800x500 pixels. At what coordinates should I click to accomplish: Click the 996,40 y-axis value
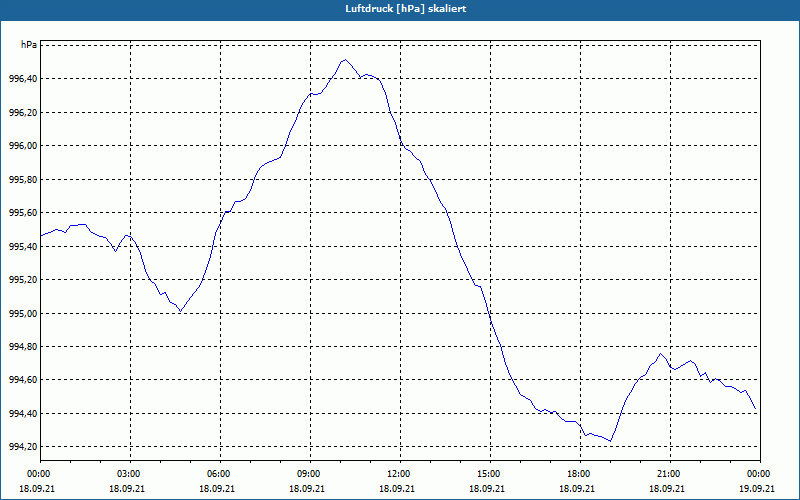pyautogui.click(x=23, y=79)
